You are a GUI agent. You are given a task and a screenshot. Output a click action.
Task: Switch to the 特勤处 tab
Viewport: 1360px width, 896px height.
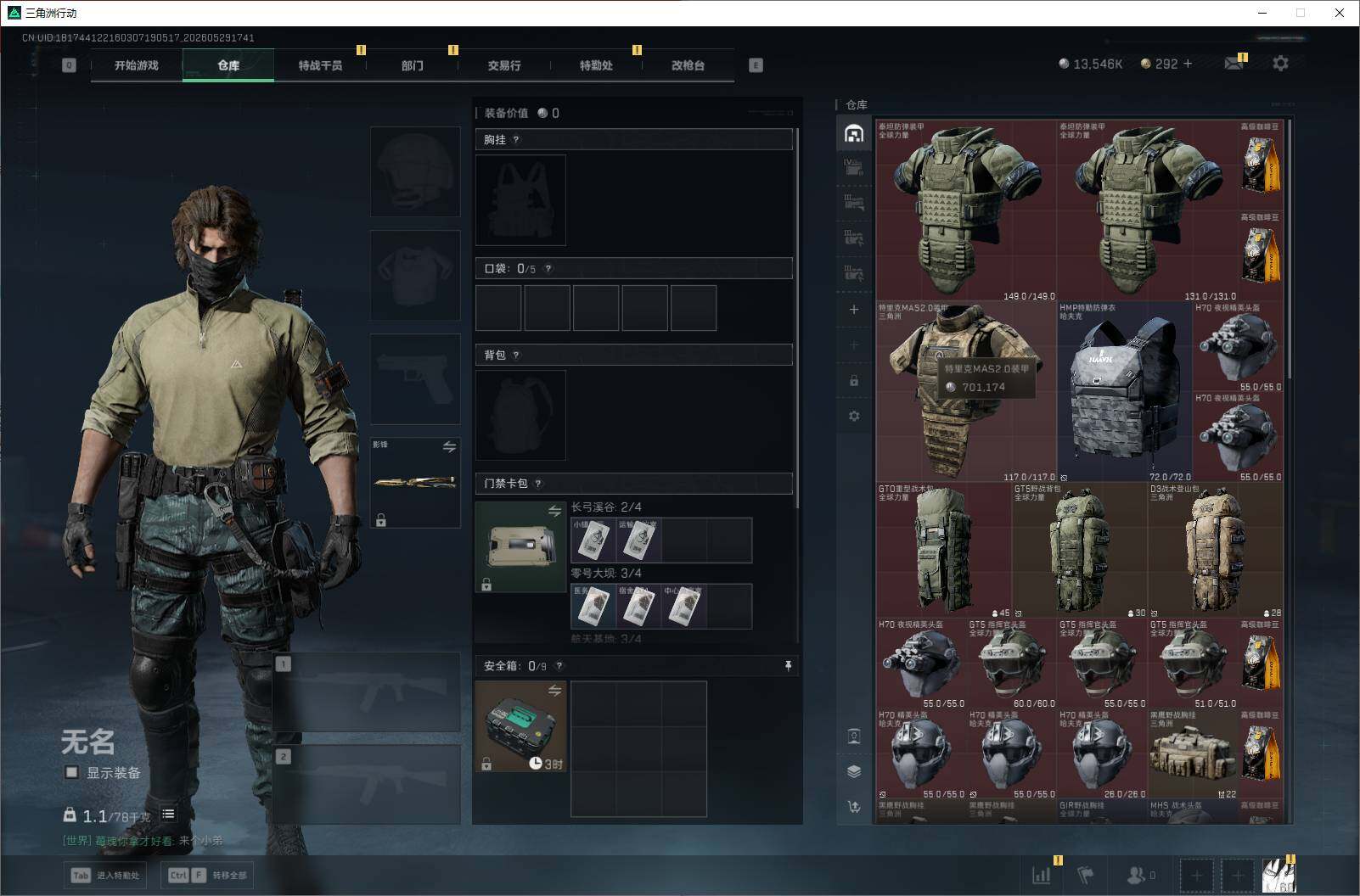(596, 65)
